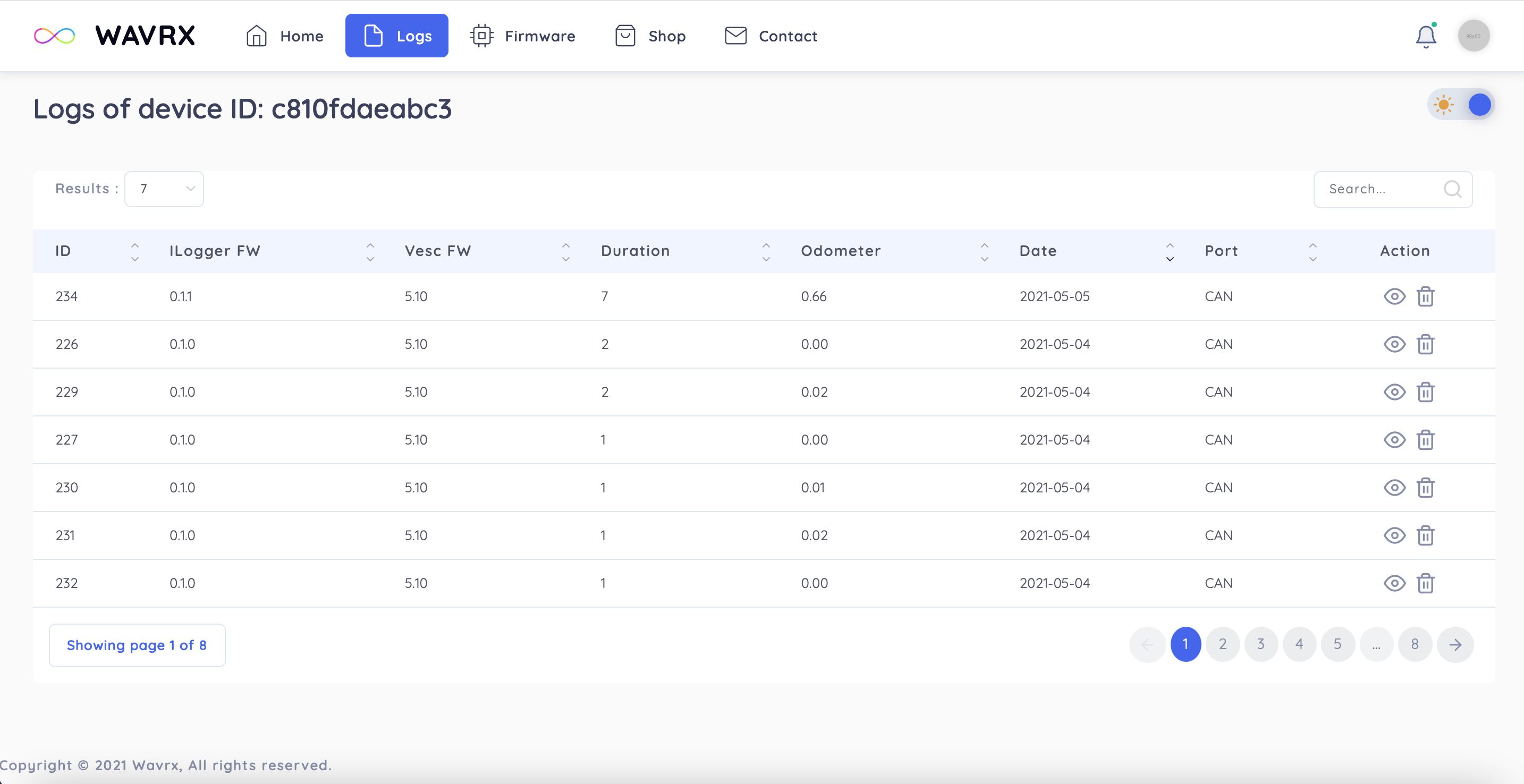The width and height of the screenshot is (1524, 784).
Task: Go to pagination page 3
Action: point(1261,644)
